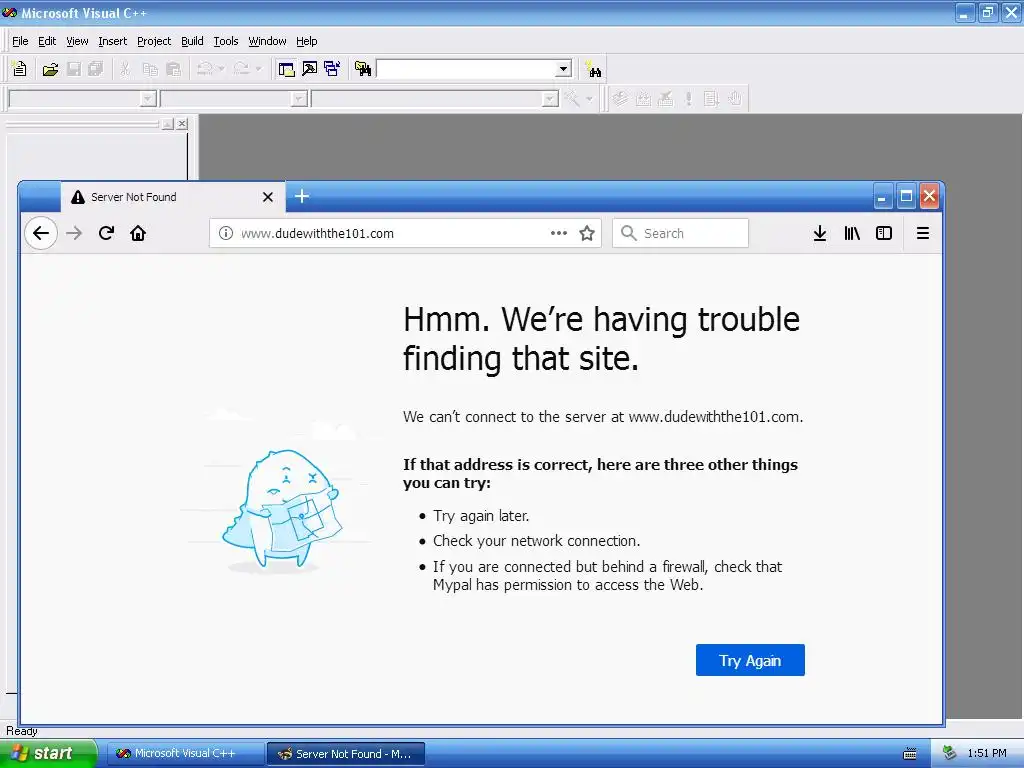Click the Copy icon in toolbar
This screenshot has height=768, width=1024.
click(150, 69)
